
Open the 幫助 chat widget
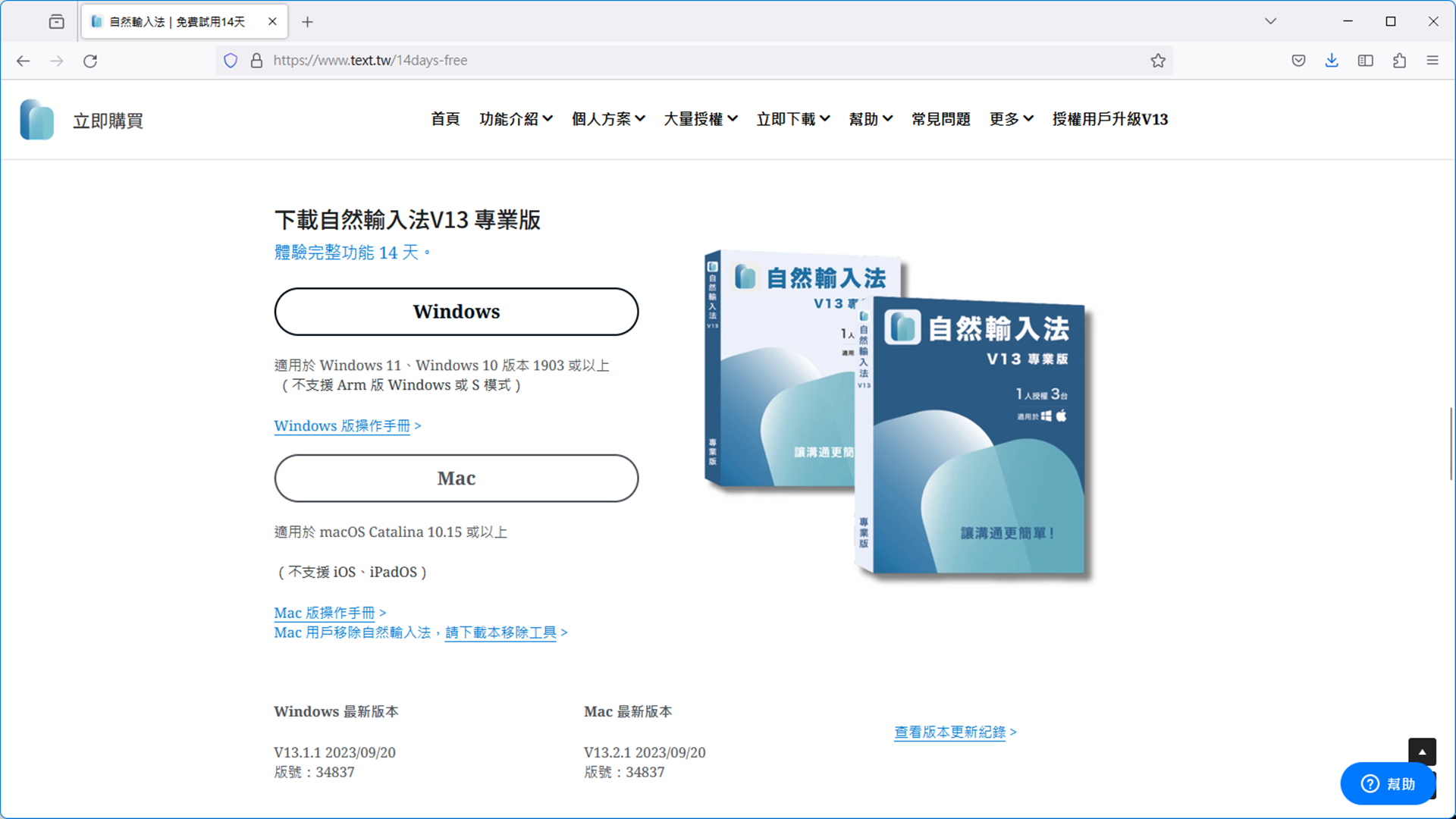pyautogui.click(x=1388, y=783)
